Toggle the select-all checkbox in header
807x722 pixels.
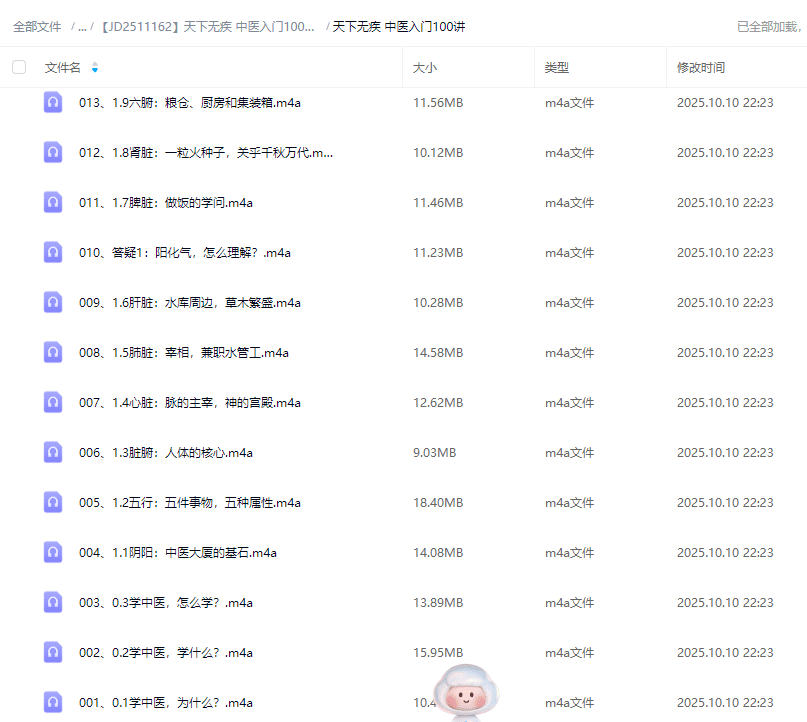19,67
